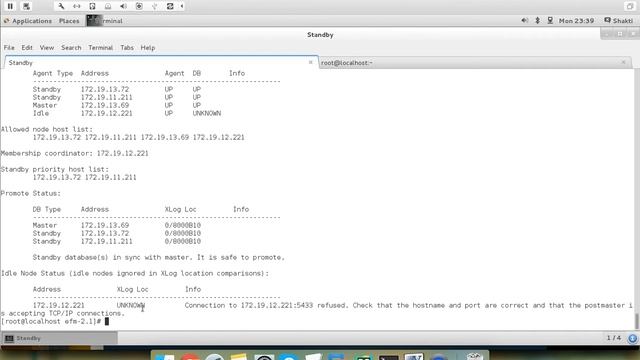This screenshot has height=360, width=640.
Task: Click the 'Idle Node Status' heading line
Action: [135, 273]
